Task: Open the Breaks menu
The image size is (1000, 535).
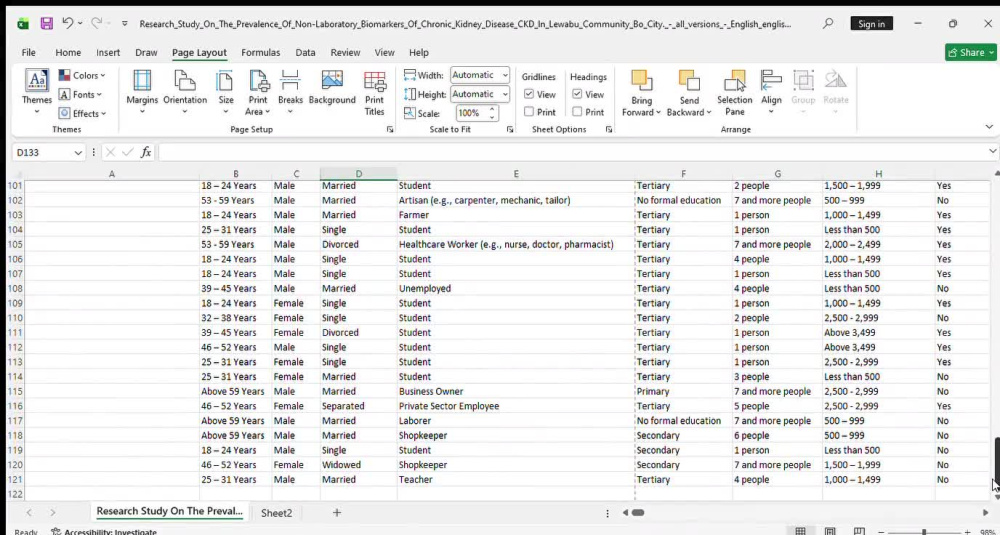Action: 290,92
